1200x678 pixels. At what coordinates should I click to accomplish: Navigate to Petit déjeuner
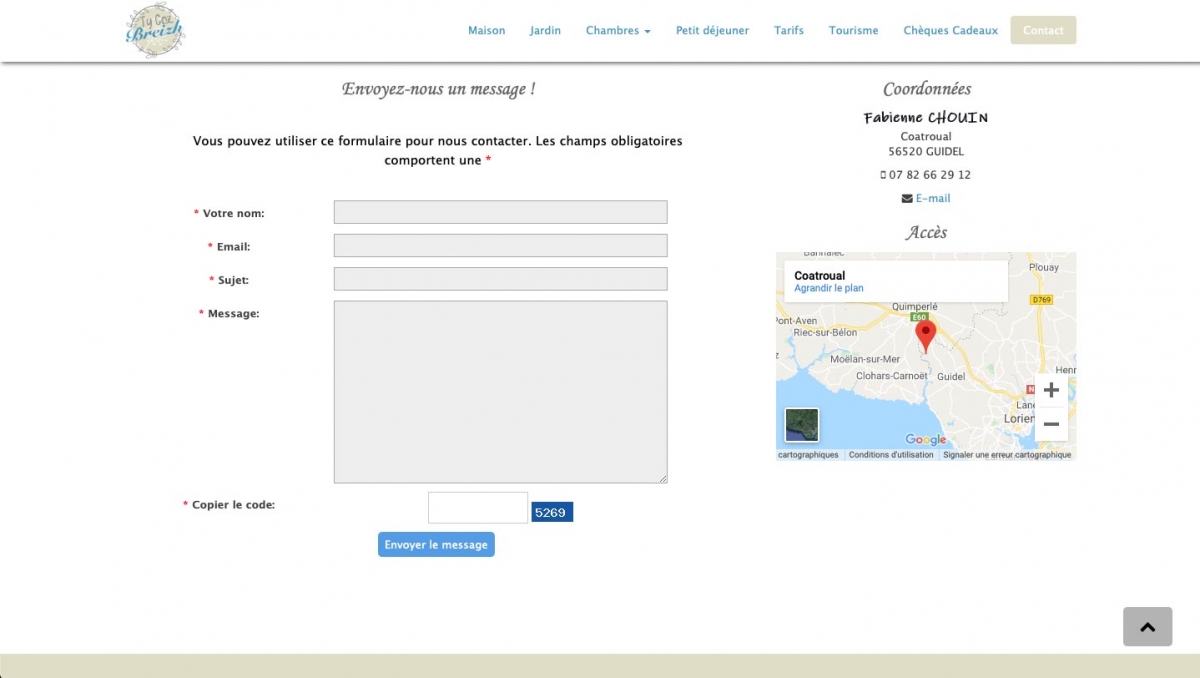712,30
